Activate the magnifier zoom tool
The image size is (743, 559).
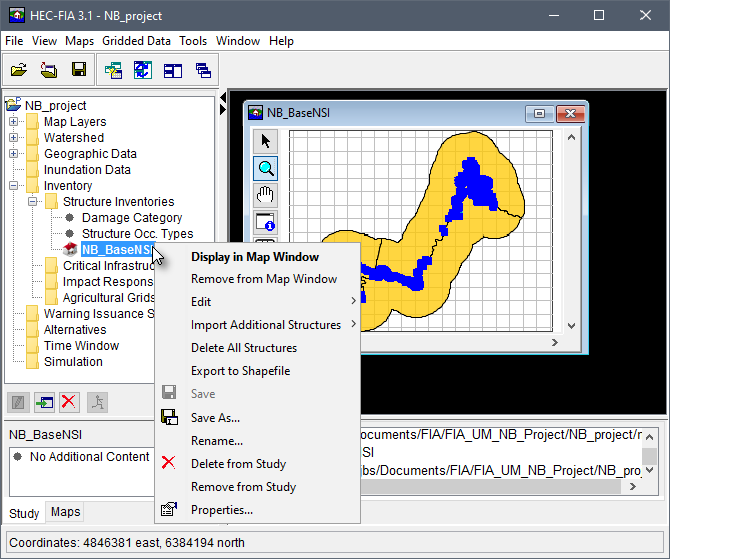coord(266,168)
